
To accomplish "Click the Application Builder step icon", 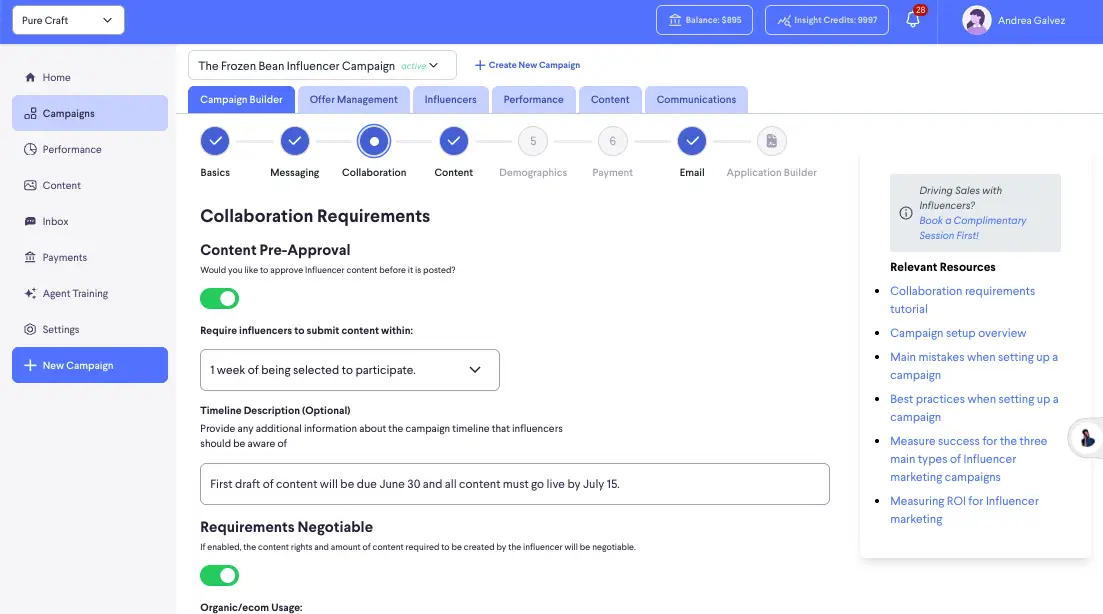I will [772, 141].
